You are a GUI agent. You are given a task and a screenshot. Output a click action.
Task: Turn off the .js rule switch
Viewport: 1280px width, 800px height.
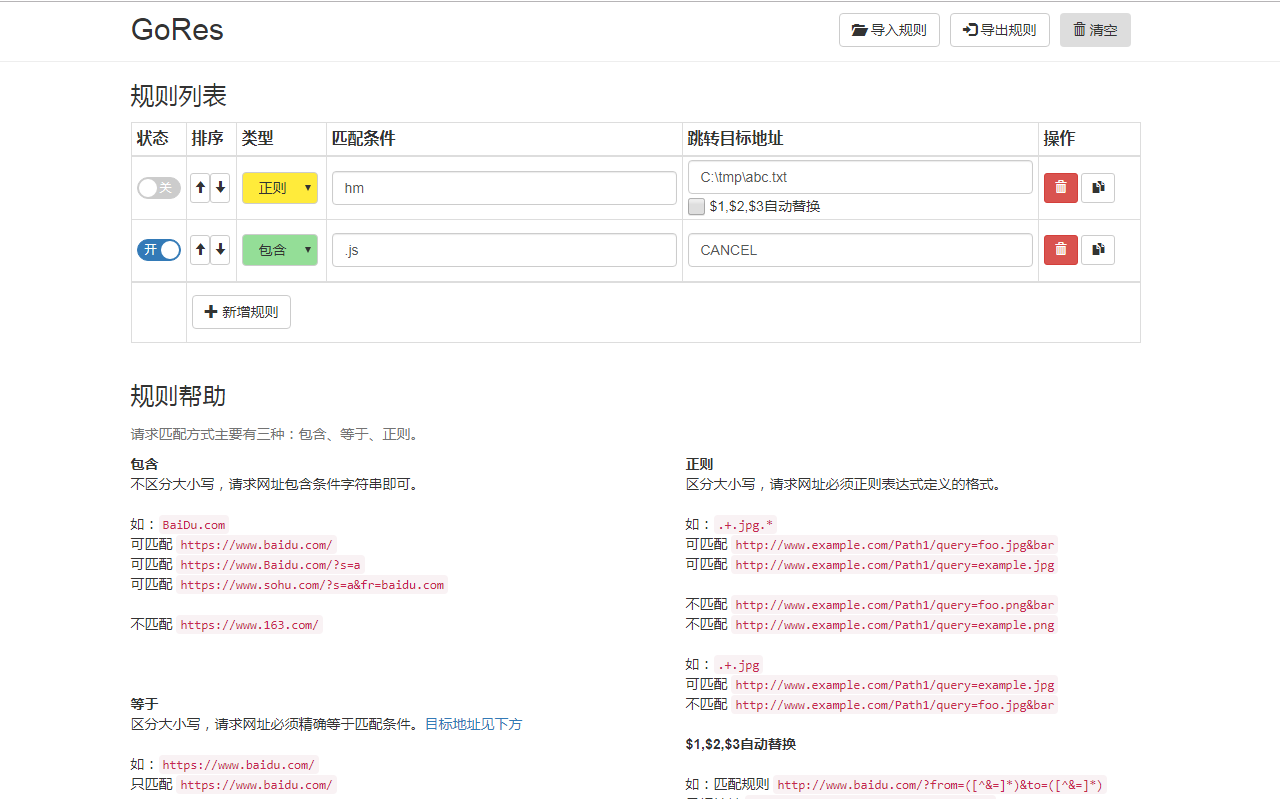(x=159, y=250)
